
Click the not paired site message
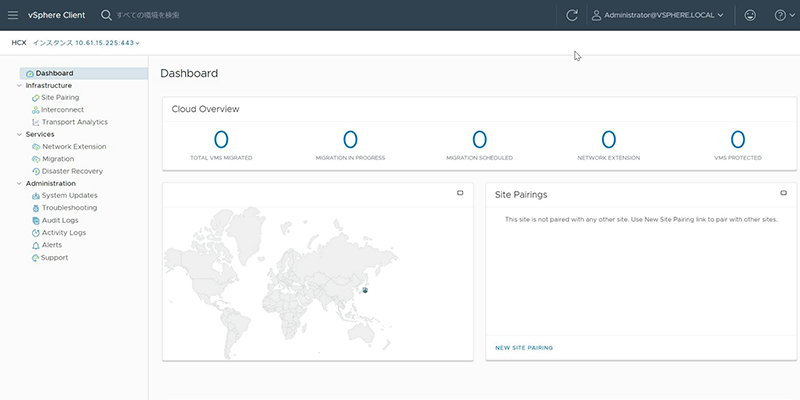(x=641, y=220)
